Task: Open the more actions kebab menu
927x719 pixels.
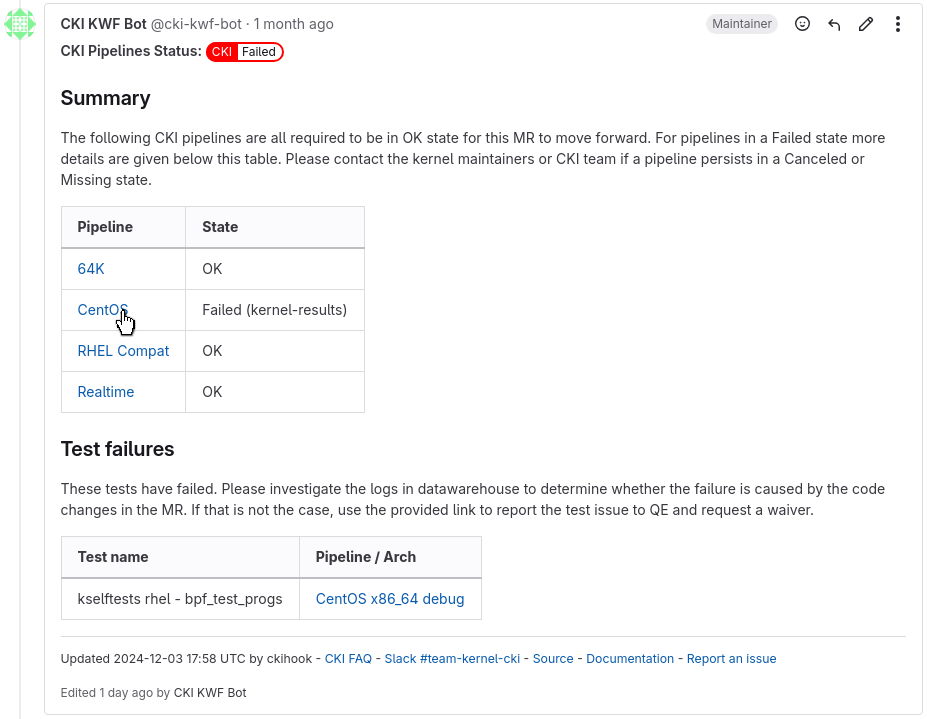Action: (898, 24)
